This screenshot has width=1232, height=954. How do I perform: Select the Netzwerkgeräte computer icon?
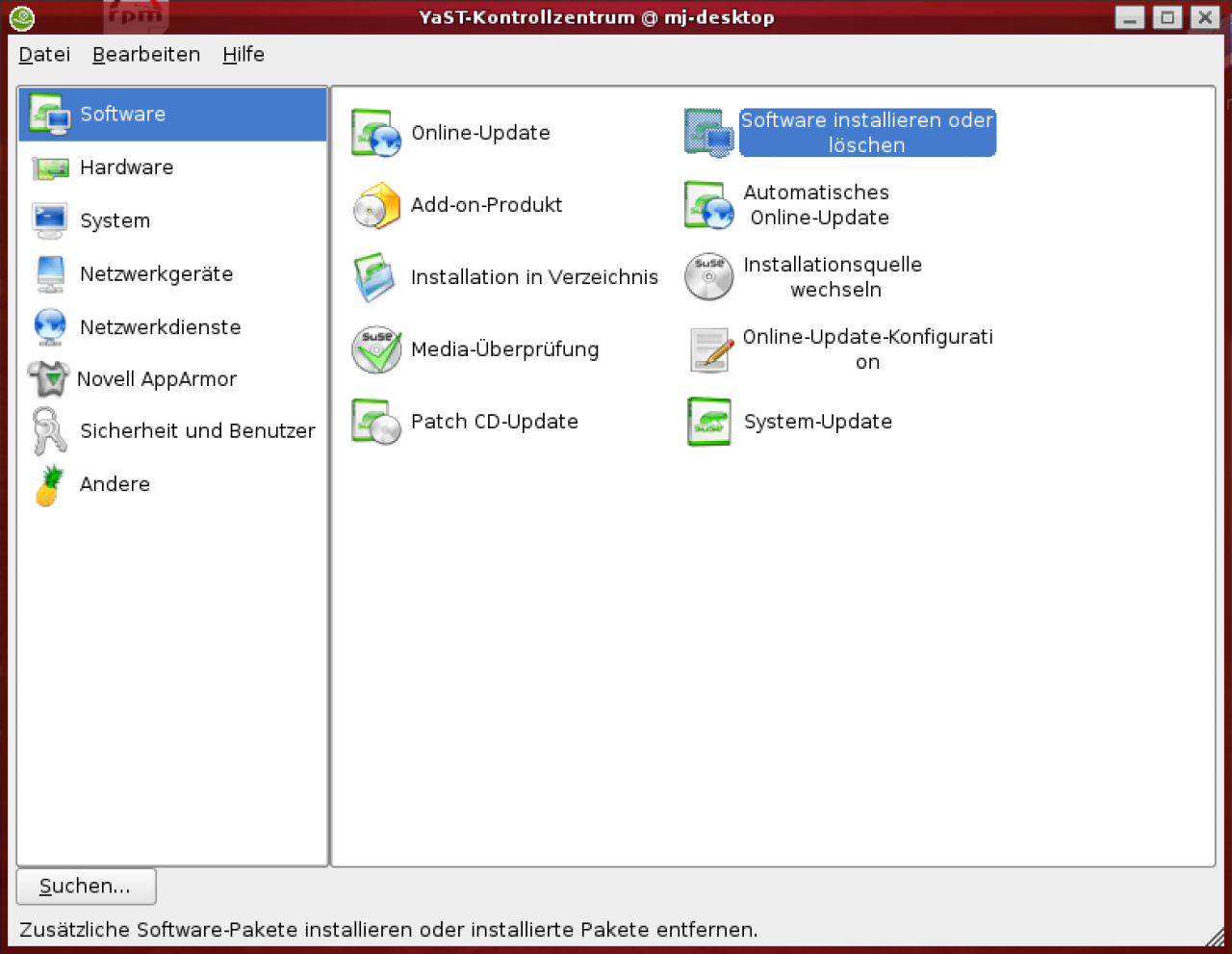click(50, 273)
